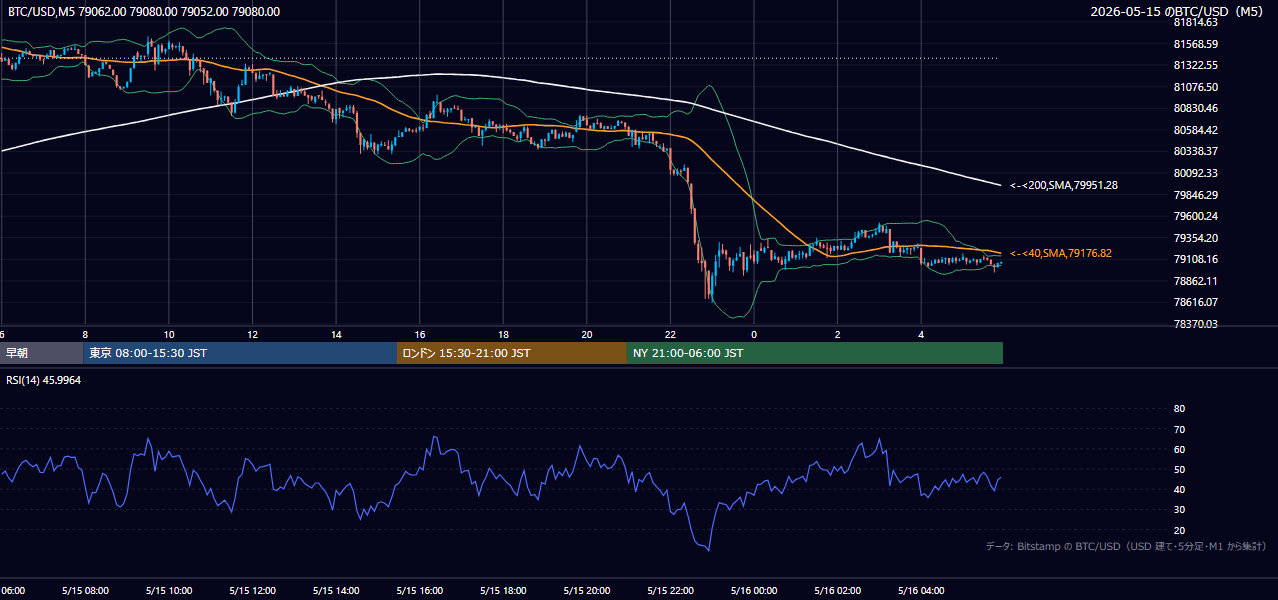
Task: Click the BTC/USD,M5 OHLC header text
Action: coord(144,12)
